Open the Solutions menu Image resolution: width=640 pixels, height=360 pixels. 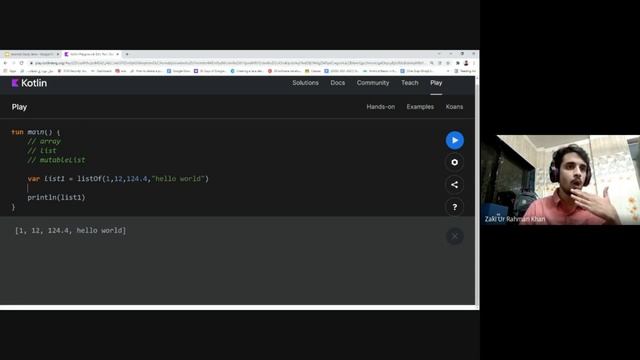tap(305, 83)
